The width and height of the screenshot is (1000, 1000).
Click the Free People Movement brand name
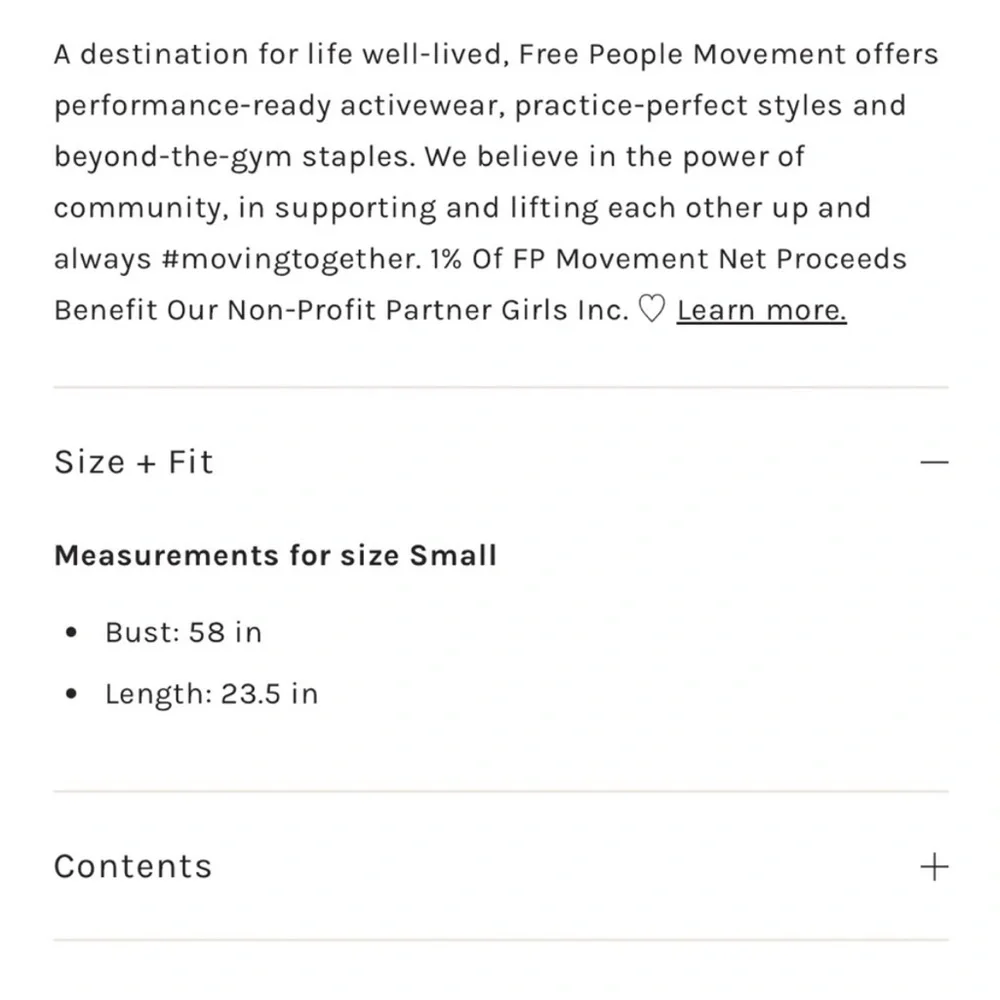(682, 54)
